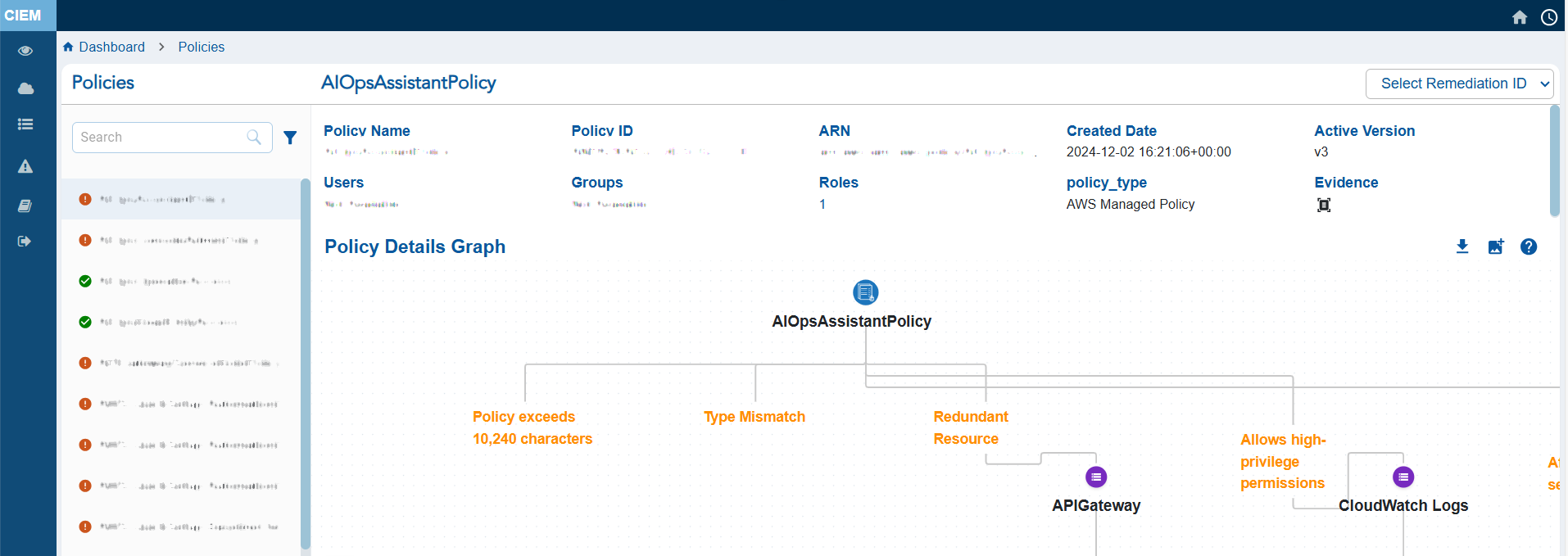Image resolution: width=1568 pixels, height=556 pixels.
Task: Open Select Remediation ID dropdown
Action: [x=1459, y=84]
